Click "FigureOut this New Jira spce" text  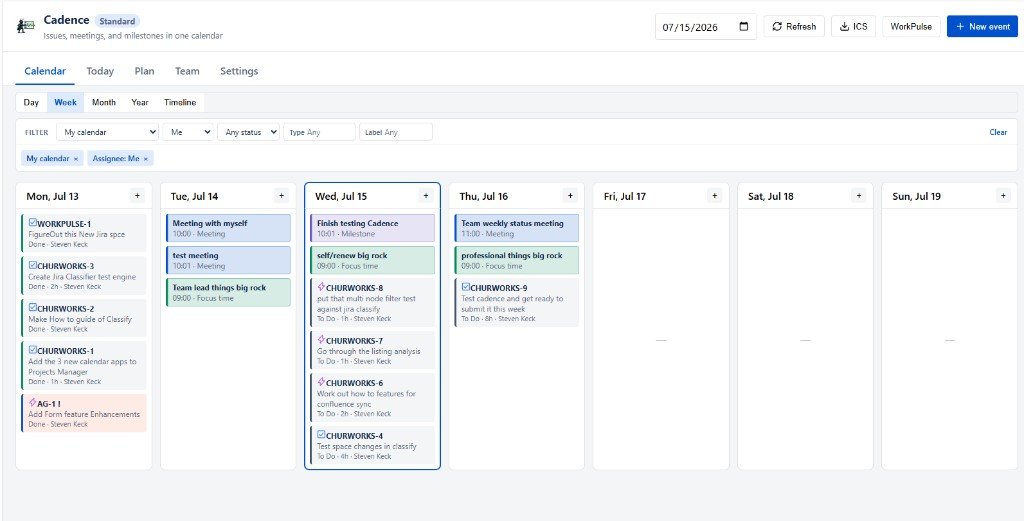[x=77, y=234]
